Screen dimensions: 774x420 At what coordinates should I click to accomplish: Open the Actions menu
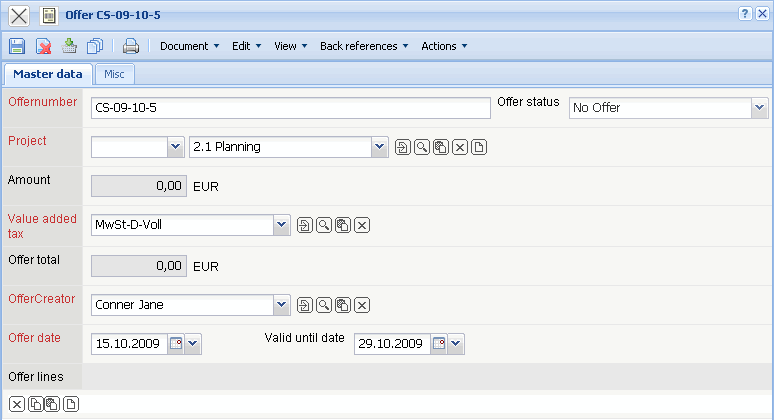[x=444, y=46]
